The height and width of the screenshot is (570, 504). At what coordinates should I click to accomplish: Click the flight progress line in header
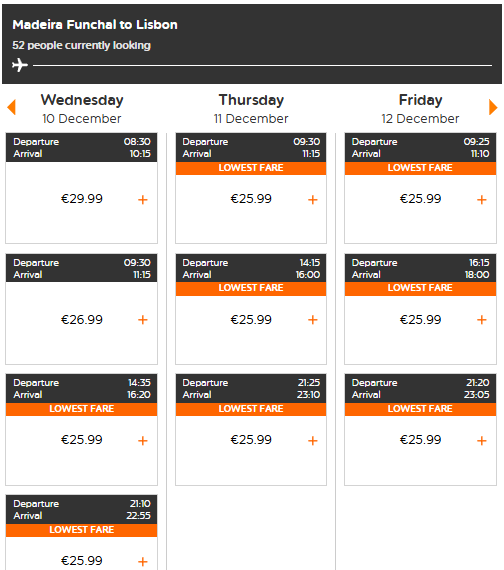pos(263,65)
